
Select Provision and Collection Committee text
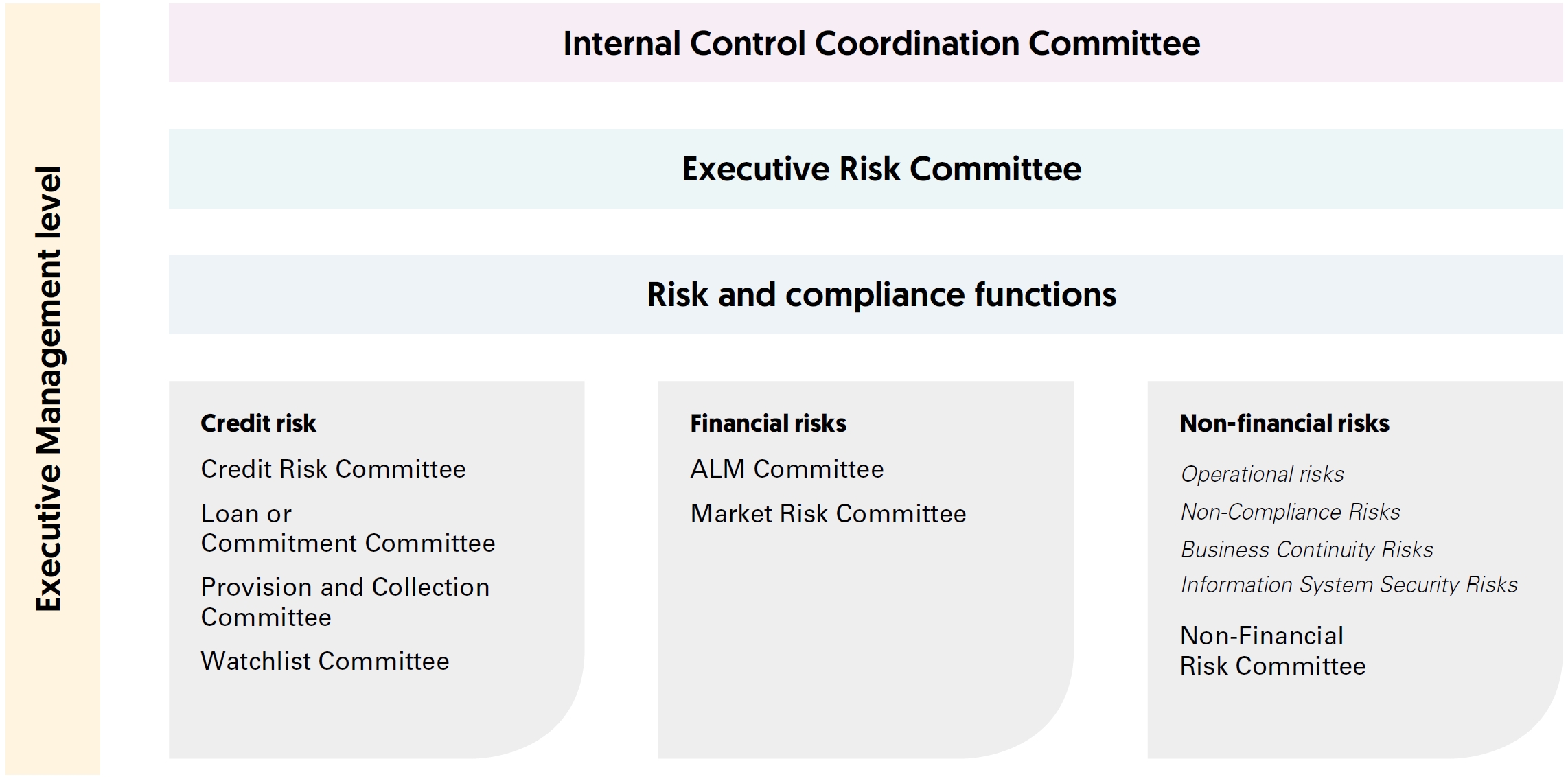pos(345,602)
